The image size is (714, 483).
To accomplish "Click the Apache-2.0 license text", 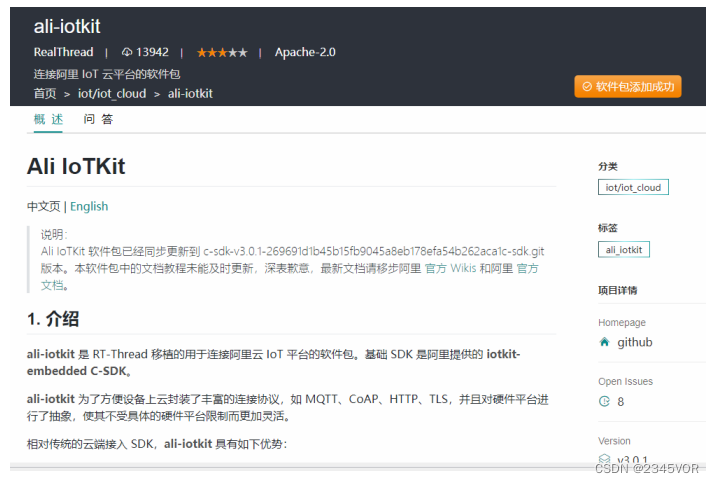I will (305, 52).
